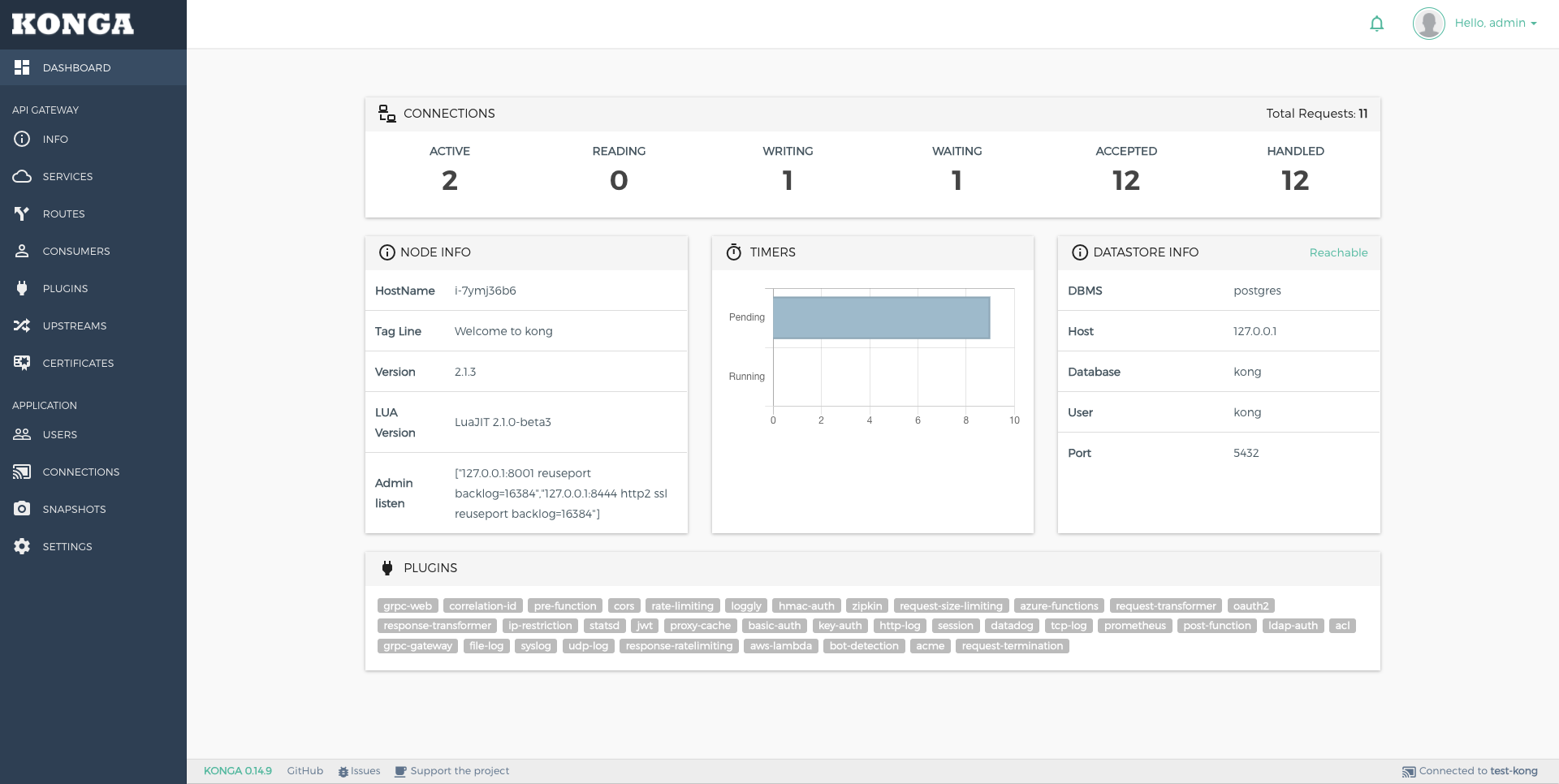Open the Services menu item
Viewport: 1559px width, 784px height.
click(x=93, y=176)
